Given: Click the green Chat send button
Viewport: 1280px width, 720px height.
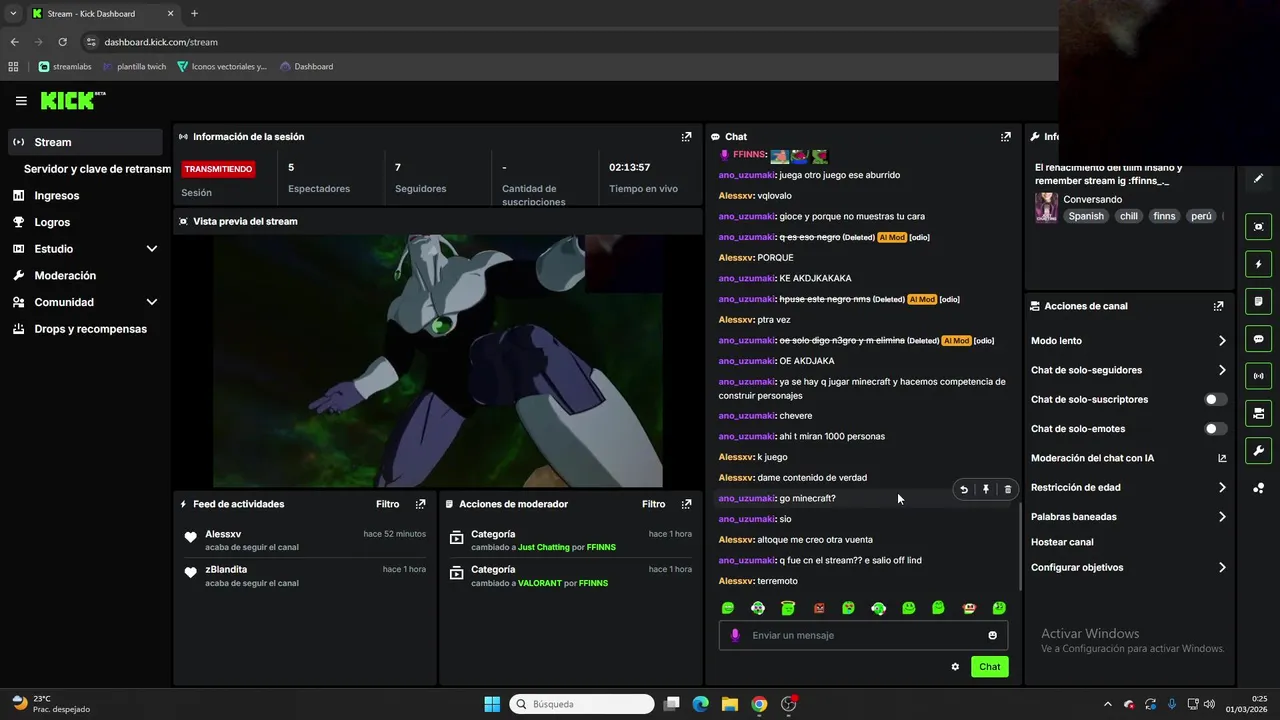Looking at the screenshot, I should [x=989, y=667].
